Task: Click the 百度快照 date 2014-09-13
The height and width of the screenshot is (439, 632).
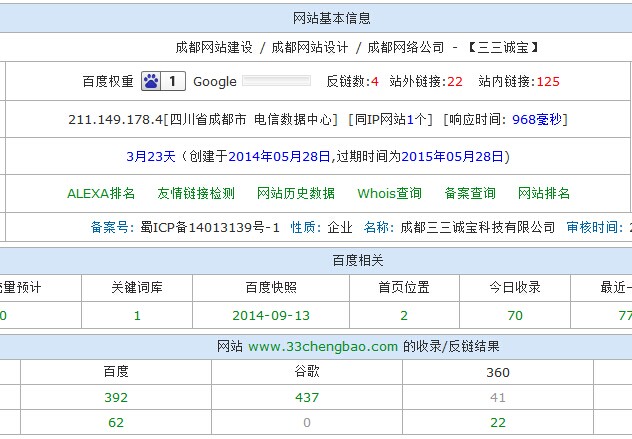Action: pyautogui.click(x=271, y=316)
